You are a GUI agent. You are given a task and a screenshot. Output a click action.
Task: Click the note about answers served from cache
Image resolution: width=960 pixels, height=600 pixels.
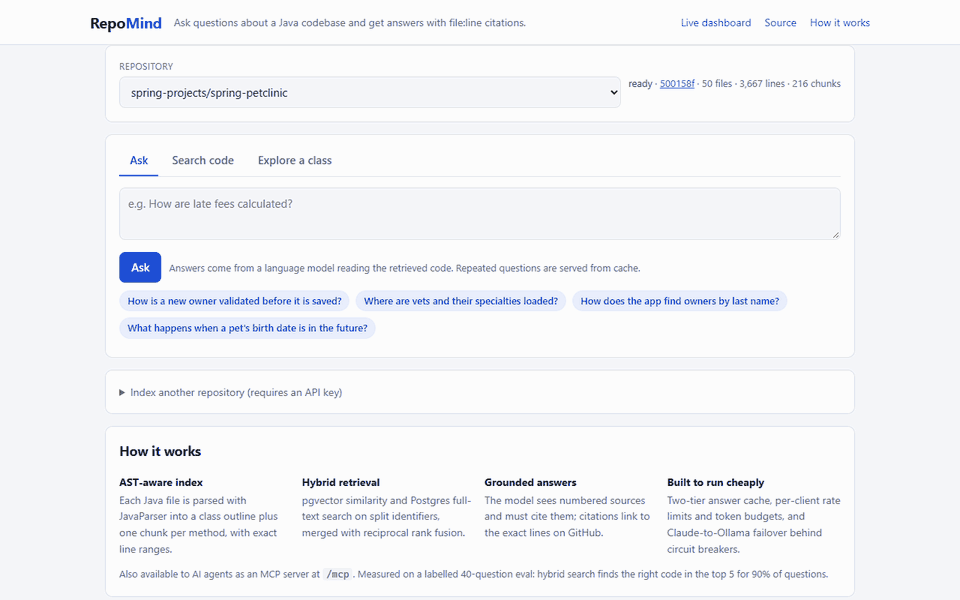(405, 268)
